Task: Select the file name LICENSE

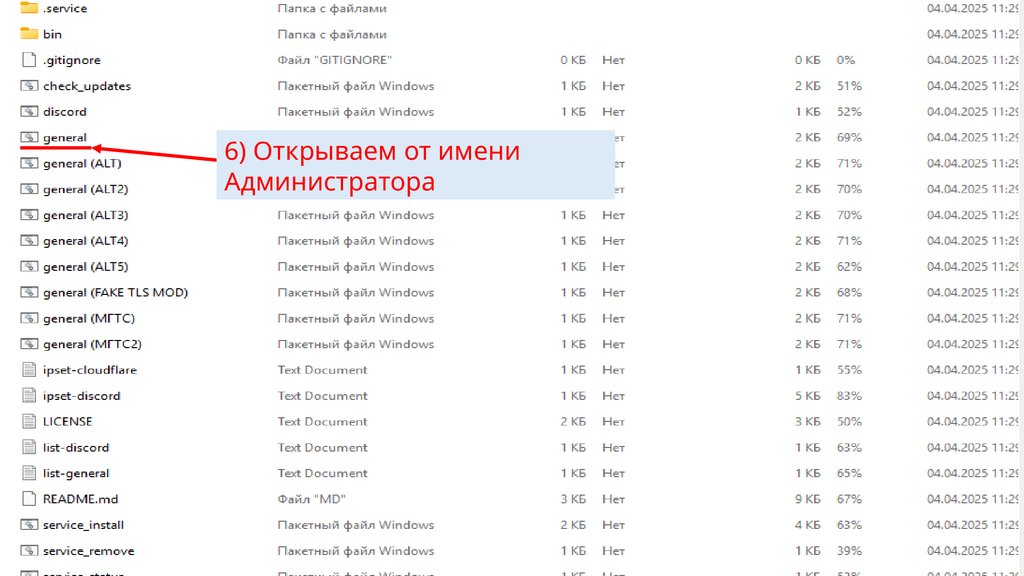Action: tap(67, 421)
